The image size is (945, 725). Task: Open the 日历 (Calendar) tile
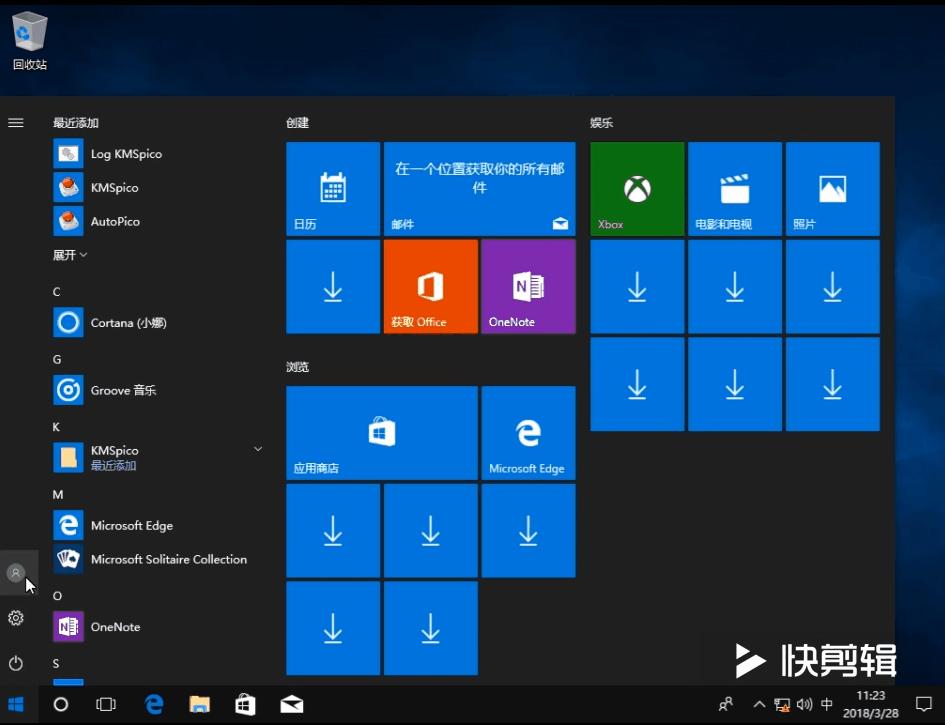[x=333, y=188]
